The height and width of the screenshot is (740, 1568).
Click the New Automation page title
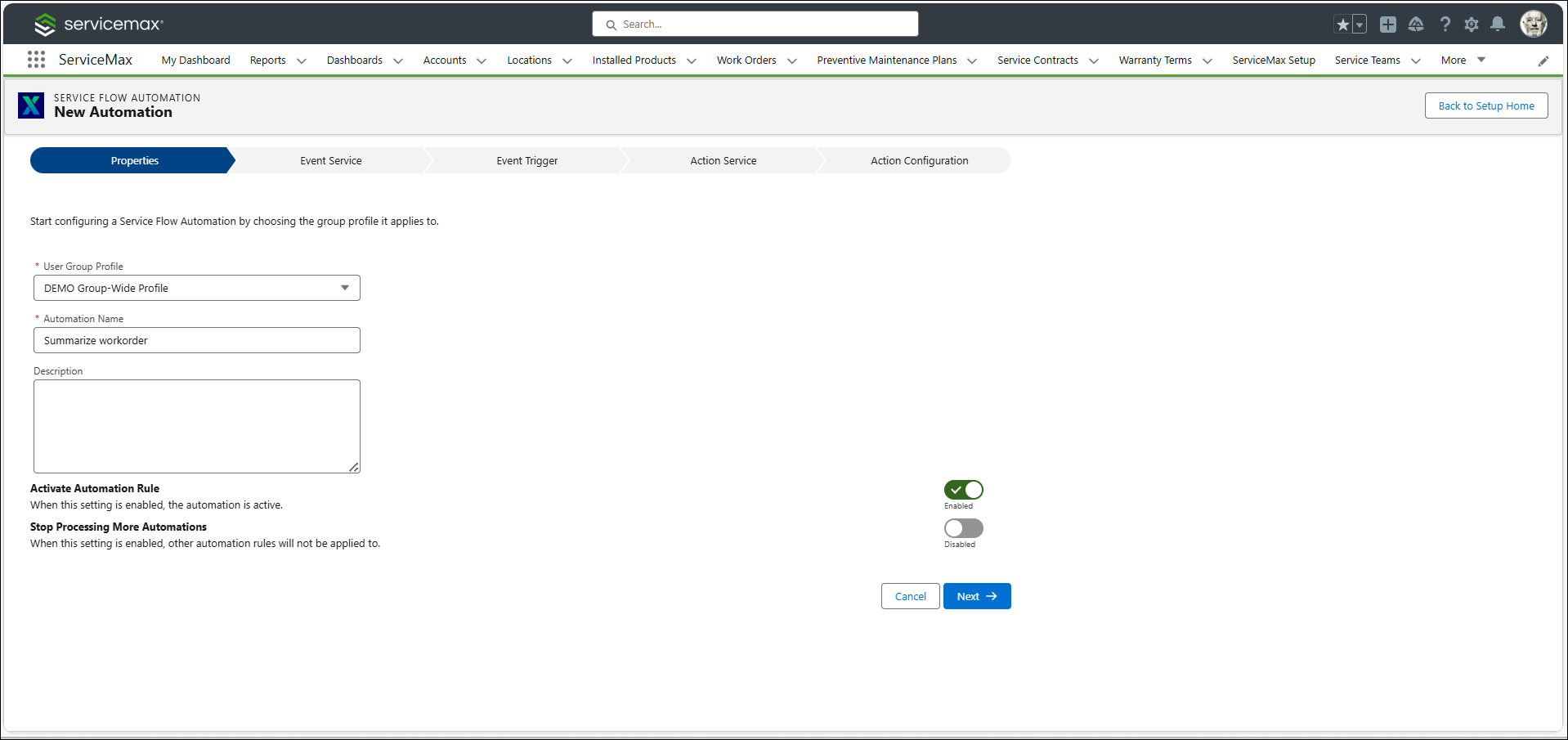[114, 112]
